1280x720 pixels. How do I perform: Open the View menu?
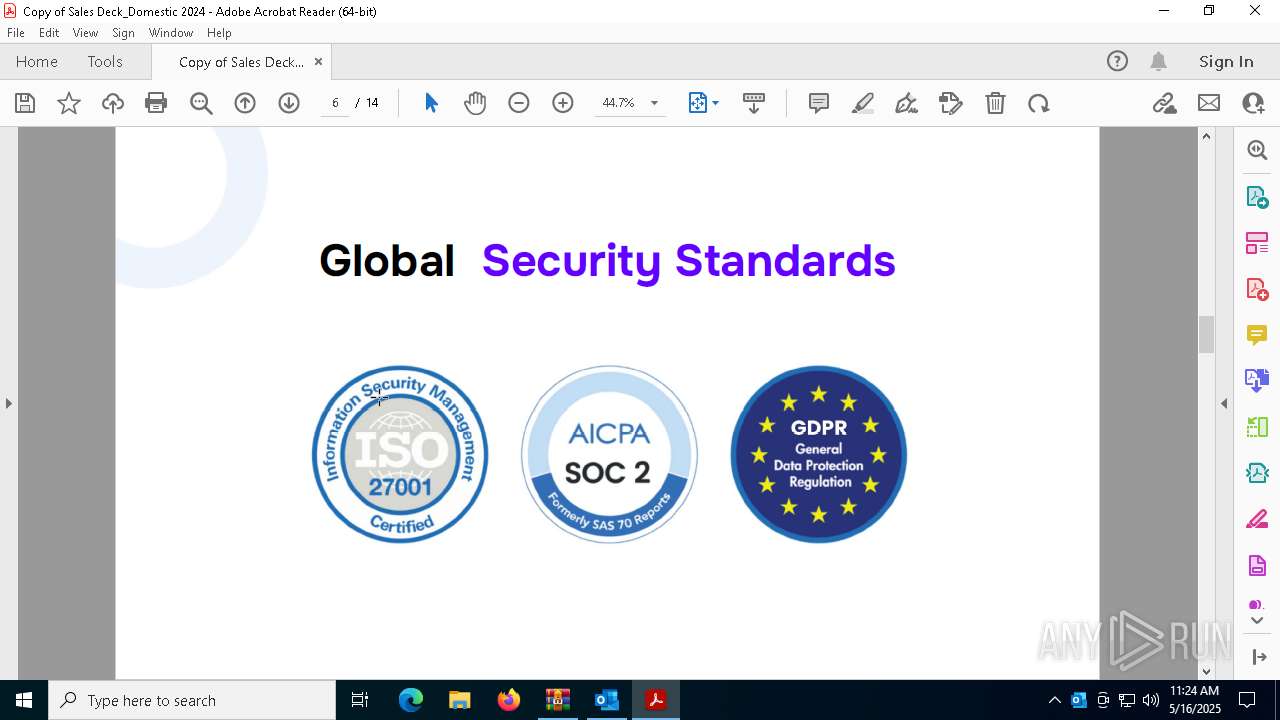click(86, 33)
